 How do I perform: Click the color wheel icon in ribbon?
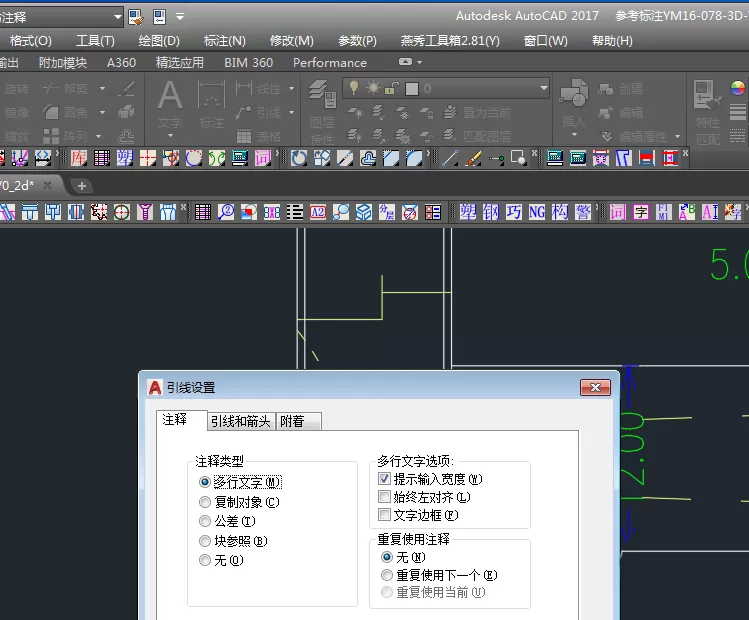[x=738, y=88]
